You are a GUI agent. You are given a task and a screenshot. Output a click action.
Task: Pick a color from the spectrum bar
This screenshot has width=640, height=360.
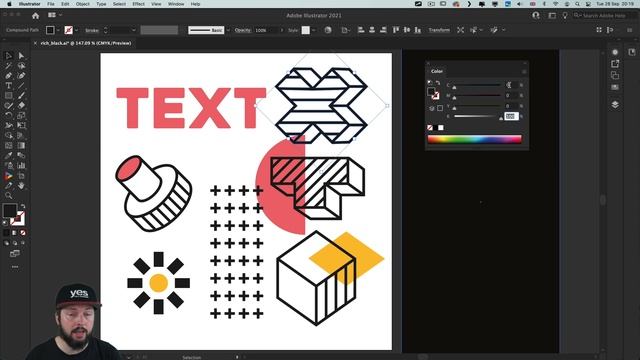tap(474, 139)
